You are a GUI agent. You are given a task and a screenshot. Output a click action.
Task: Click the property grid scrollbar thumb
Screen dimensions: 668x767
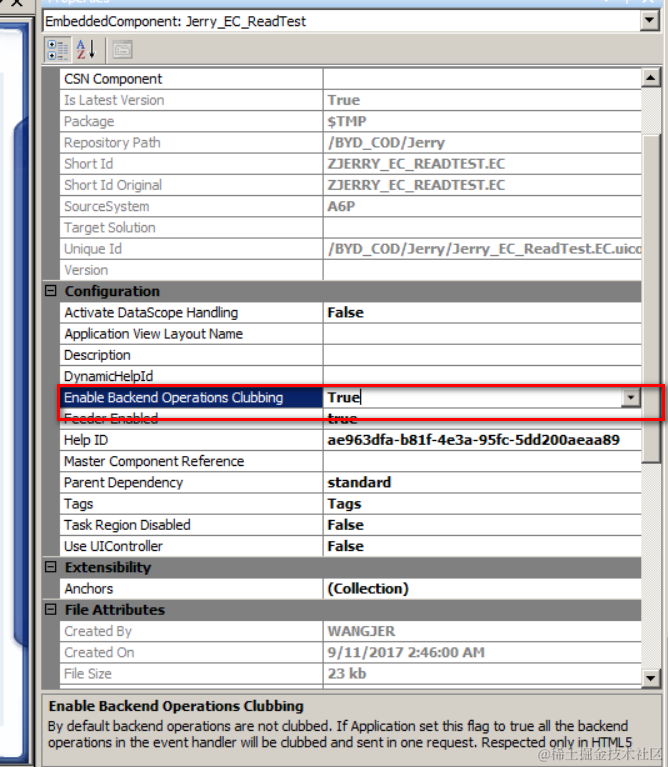(651, 298)
